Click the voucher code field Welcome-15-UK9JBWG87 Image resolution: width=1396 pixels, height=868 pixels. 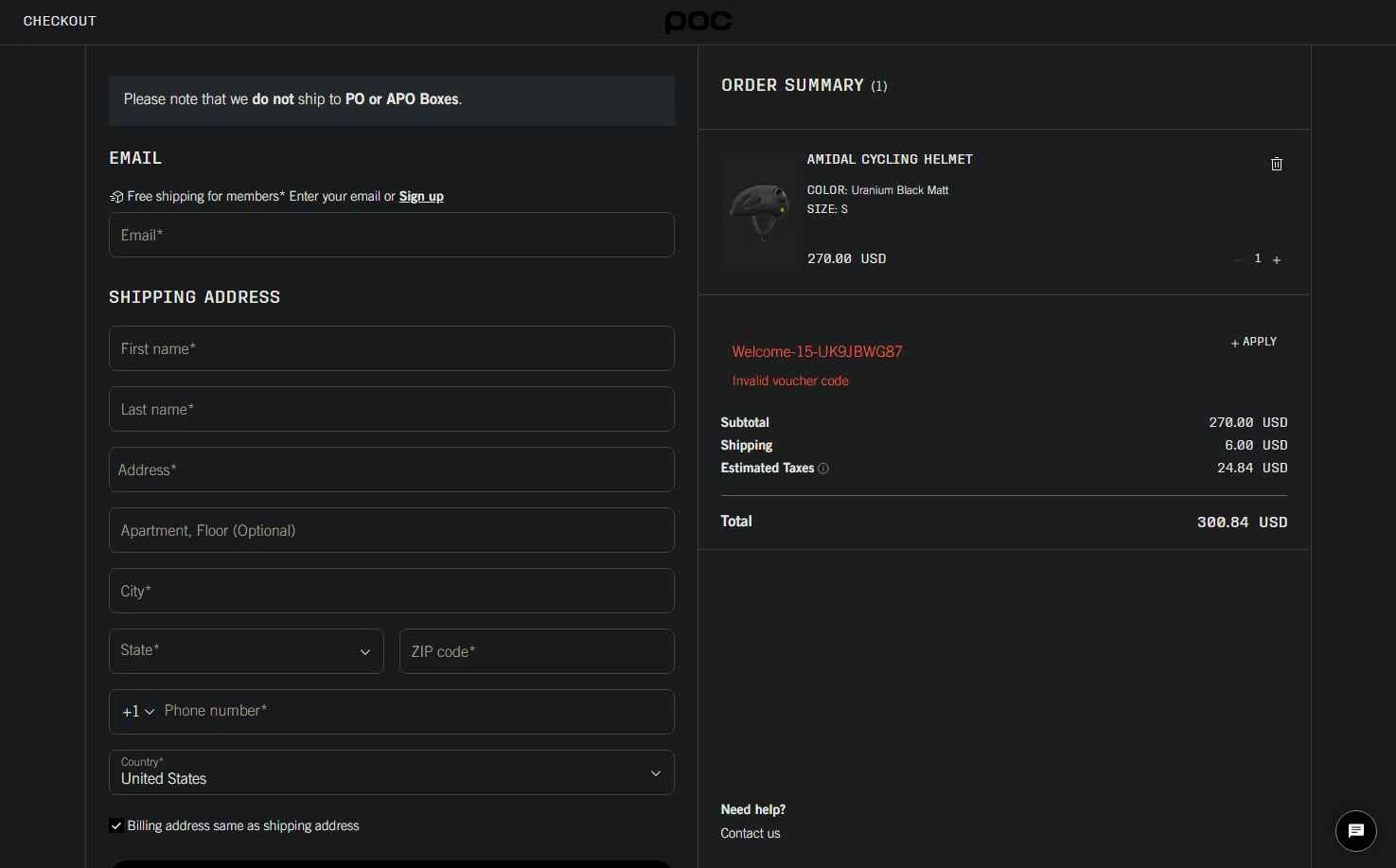click(x=818, y=351)
